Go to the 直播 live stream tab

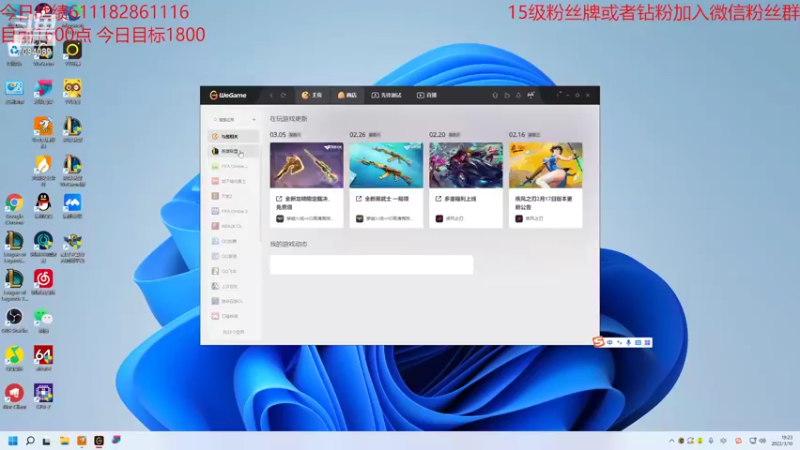pyautogui.click(x=427, y=95)
